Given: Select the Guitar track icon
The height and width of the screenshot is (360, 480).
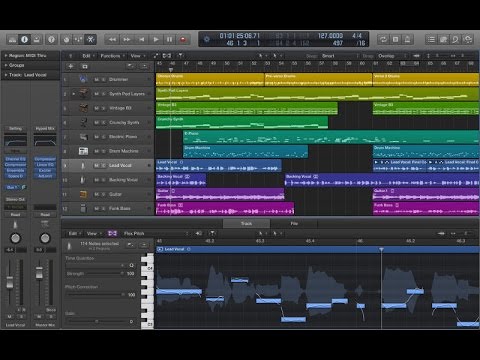Looking at the screenshot, I should point(83,194).
